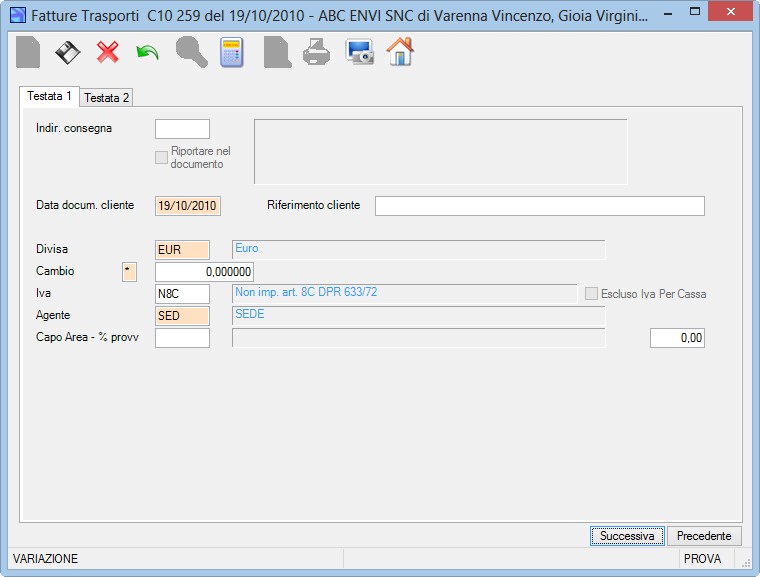Click the asterisk button beside Cambio
The height and width of the screenshot is (577, 760).
(129, 272)
